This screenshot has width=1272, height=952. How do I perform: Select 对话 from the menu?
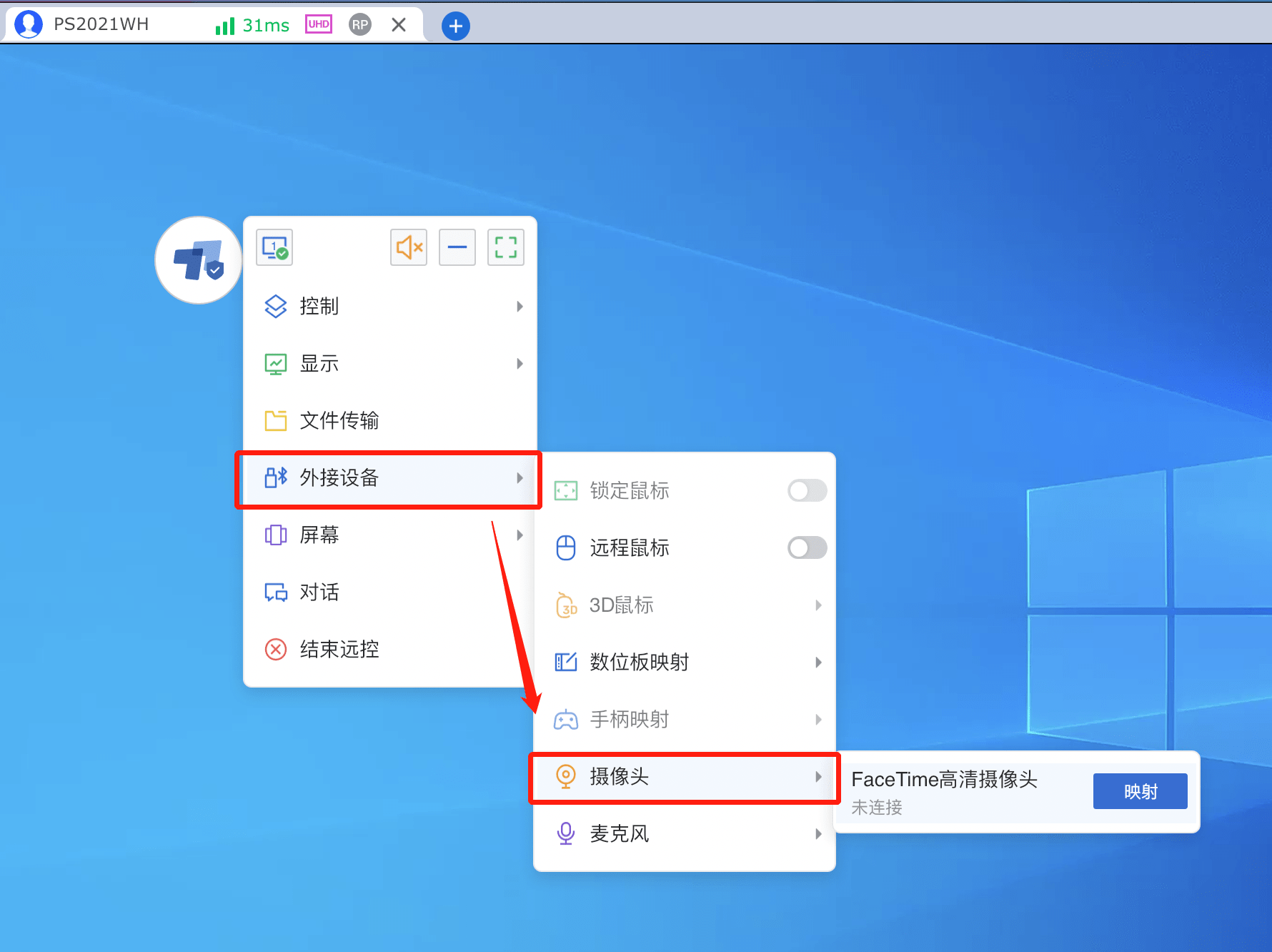pos(390,592)
